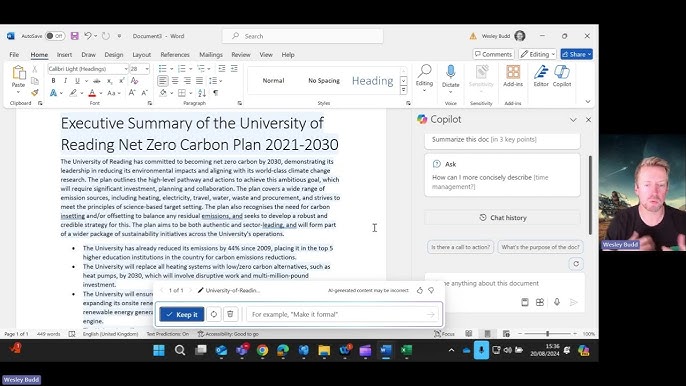Toggle Italic formatting
The image size is (686, 386).
click(x=65, y=81)
